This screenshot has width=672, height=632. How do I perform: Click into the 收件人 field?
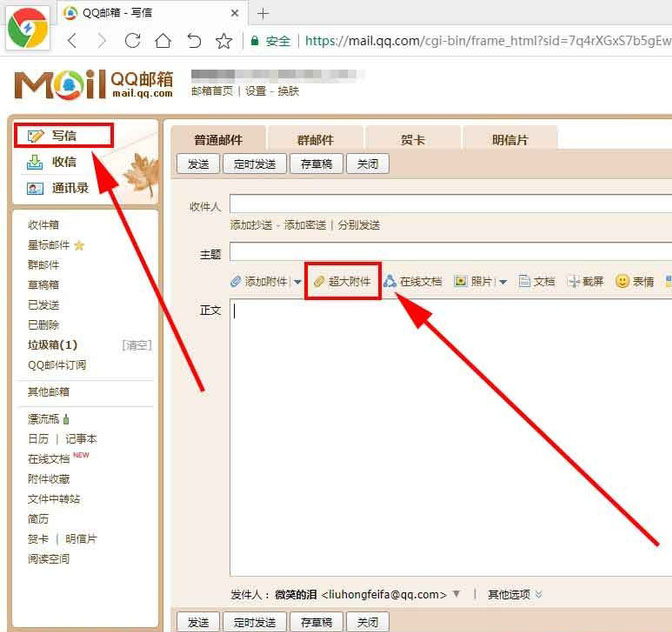[x=450, y=204]
